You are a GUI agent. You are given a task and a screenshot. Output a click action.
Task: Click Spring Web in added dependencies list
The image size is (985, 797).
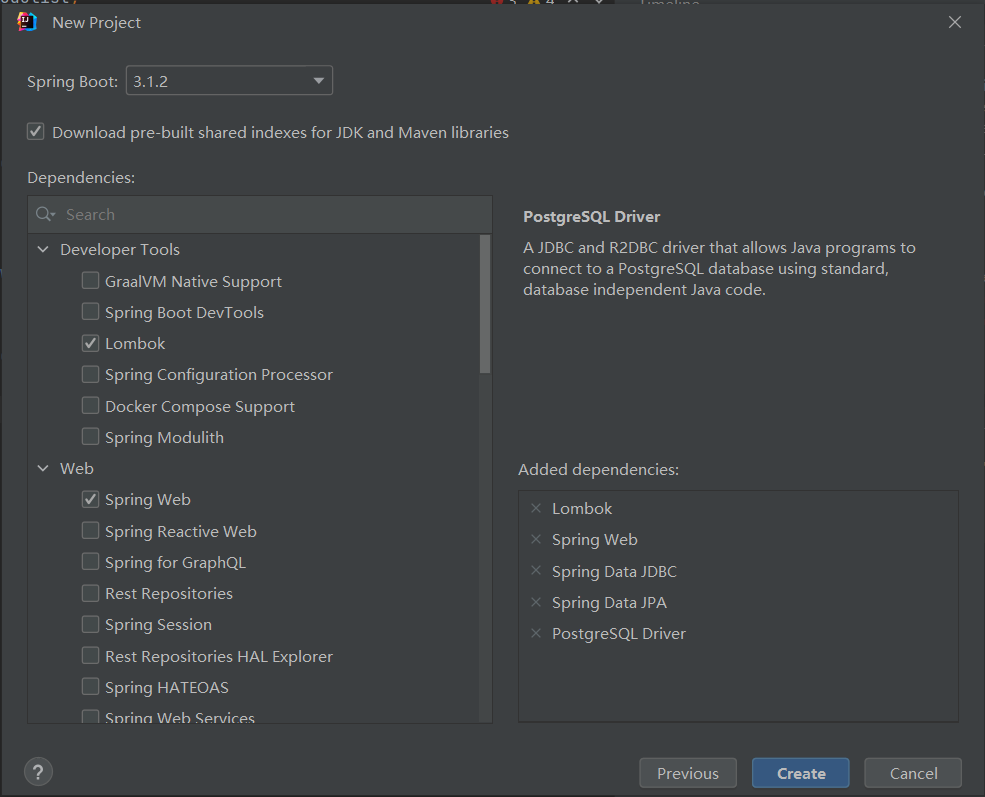click(595, 539)
